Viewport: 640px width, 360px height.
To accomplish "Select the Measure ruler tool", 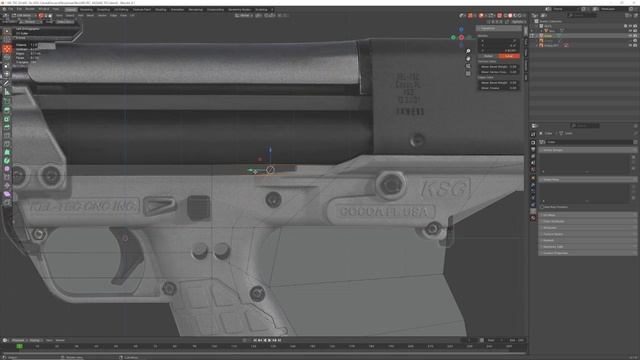I will click(x=7, y=92).
